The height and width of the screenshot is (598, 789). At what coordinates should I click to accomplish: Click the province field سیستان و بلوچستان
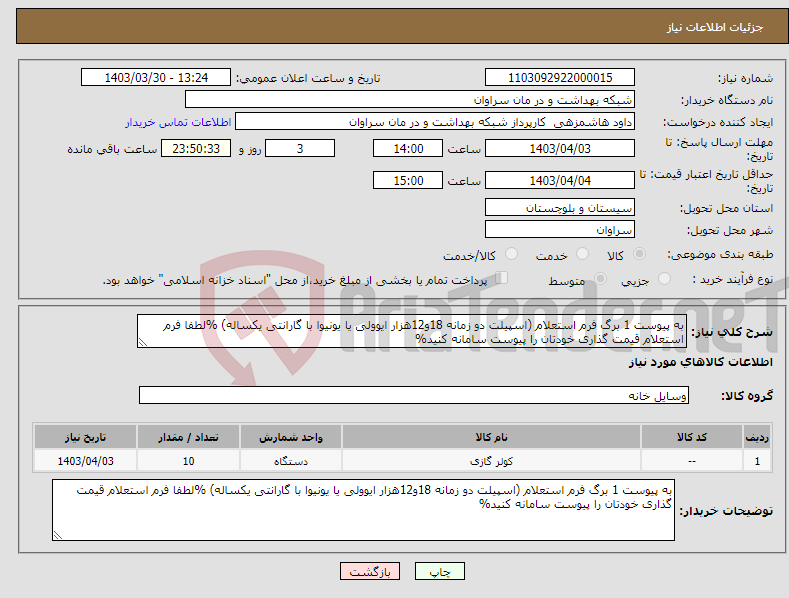pyautogui.click(x=560, y=207)
